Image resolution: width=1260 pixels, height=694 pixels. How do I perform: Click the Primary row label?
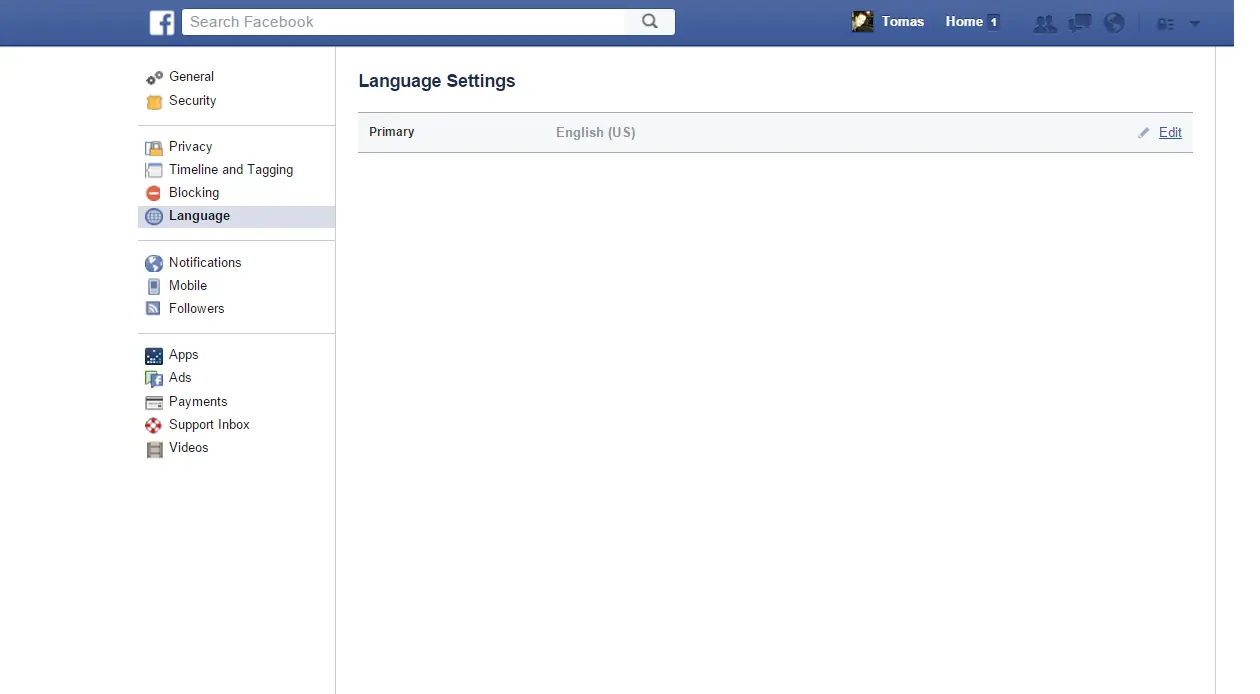click(392, 132)
